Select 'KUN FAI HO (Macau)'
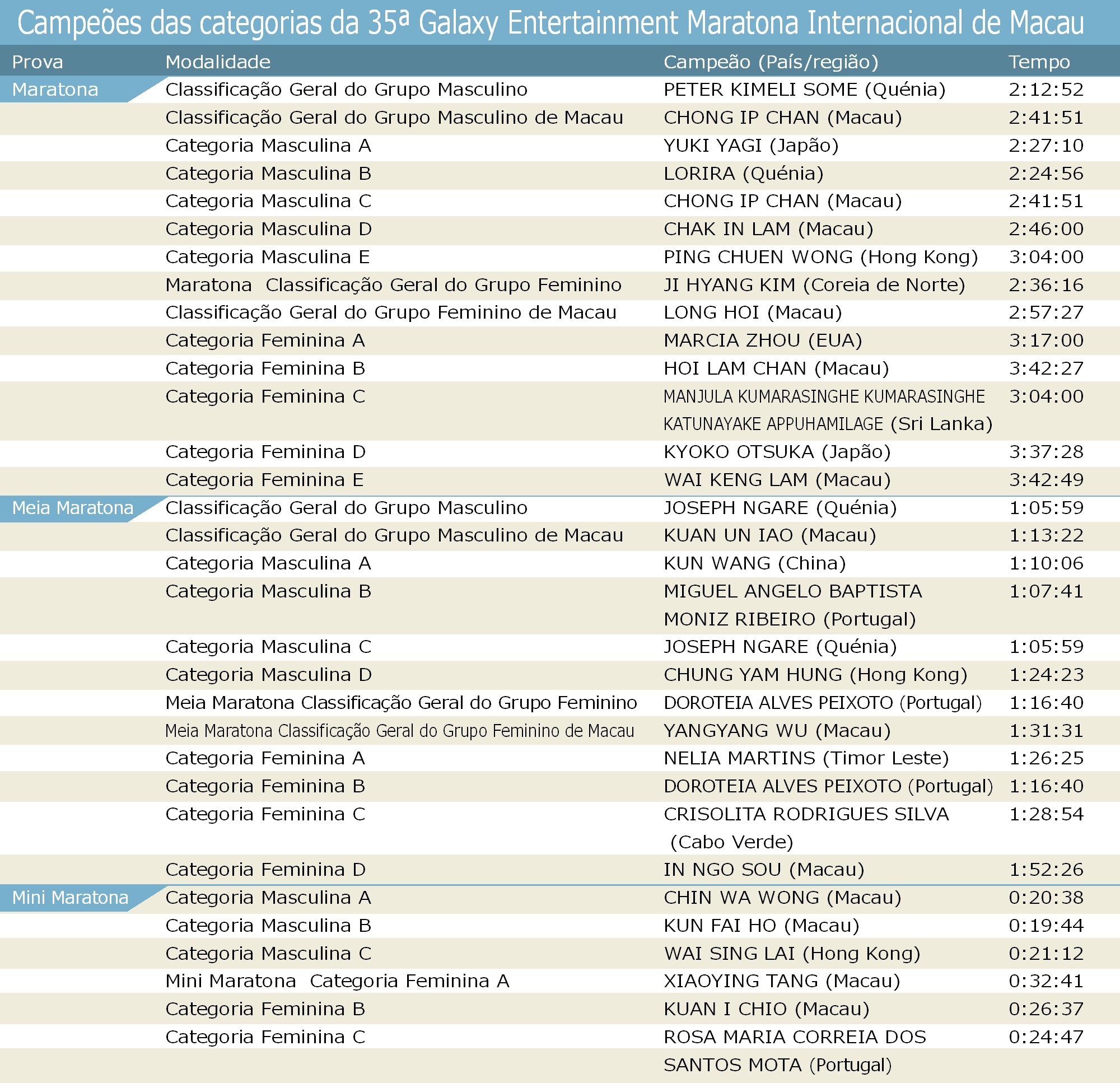This screenshot has width=1120, height=1083. coord(761,926)
